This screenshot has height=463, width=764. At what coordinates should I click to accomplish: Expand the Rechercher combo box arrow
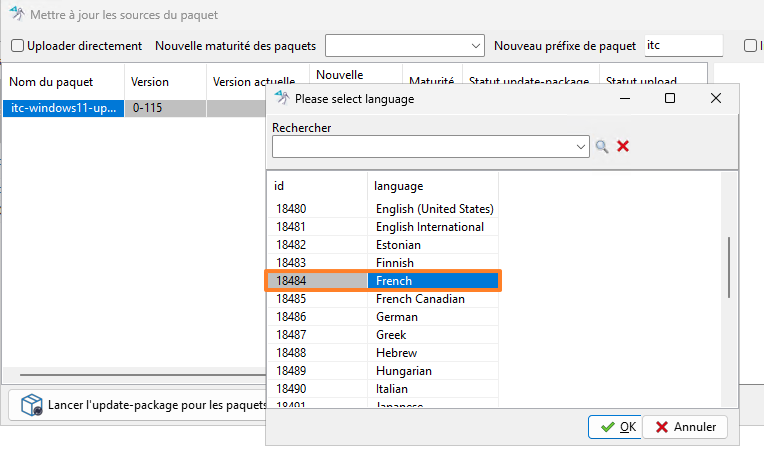[581, 146]
